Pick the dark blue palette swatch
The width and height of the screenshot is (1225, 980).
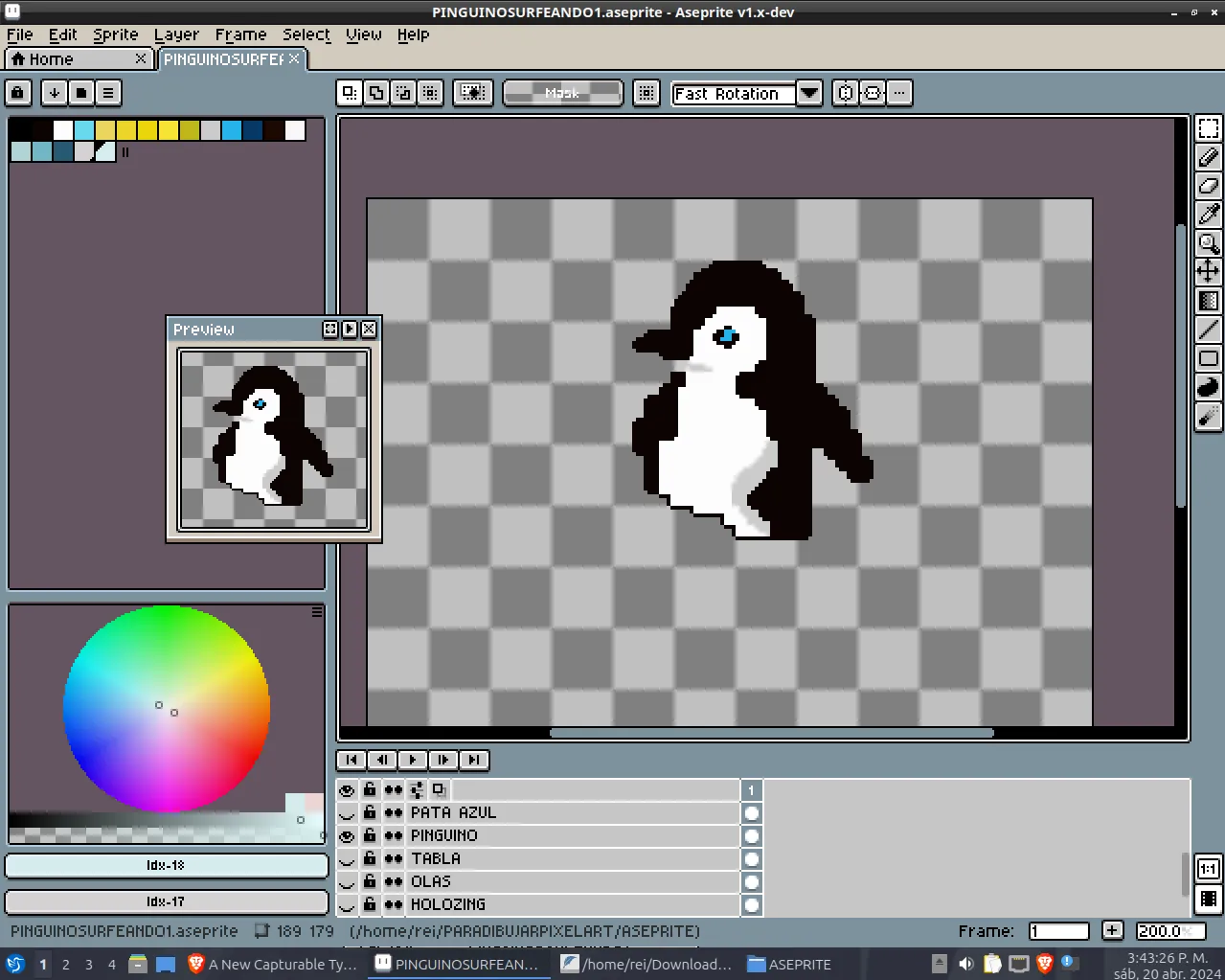pos(252,130)
